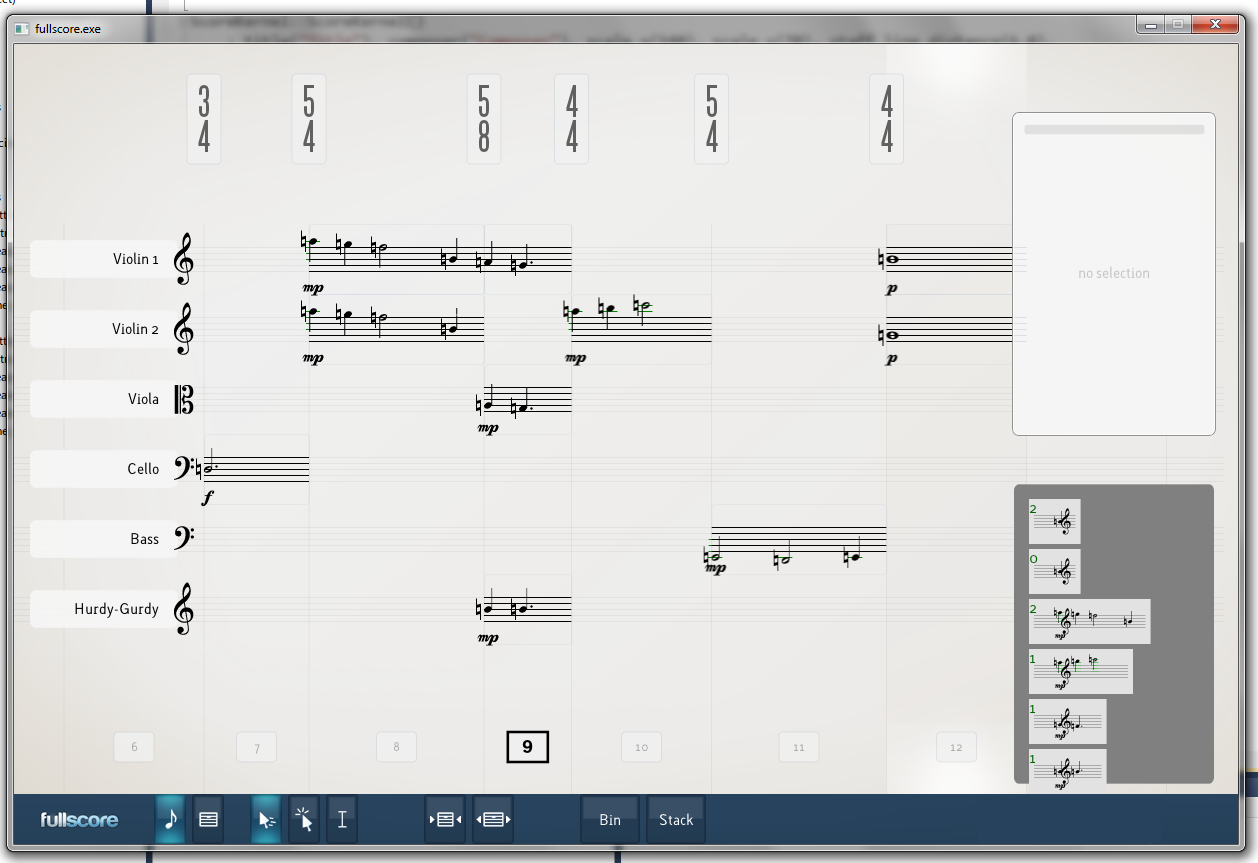
Task: Select the first stack thumbnail labeled 2
Action: (x=1055, y=521)
